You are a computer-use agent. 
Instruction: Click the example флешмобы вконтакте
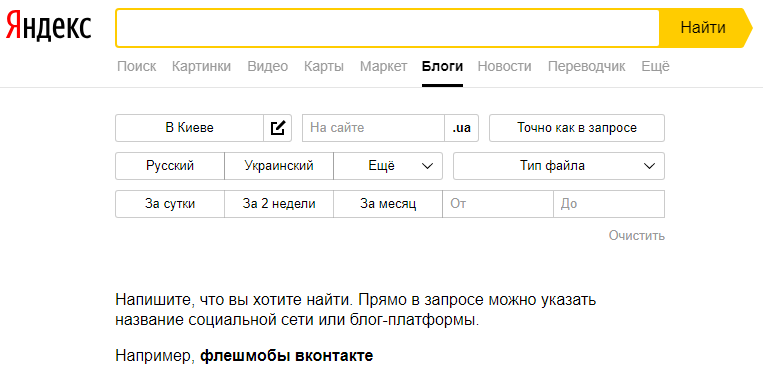(x=287, y=356)
